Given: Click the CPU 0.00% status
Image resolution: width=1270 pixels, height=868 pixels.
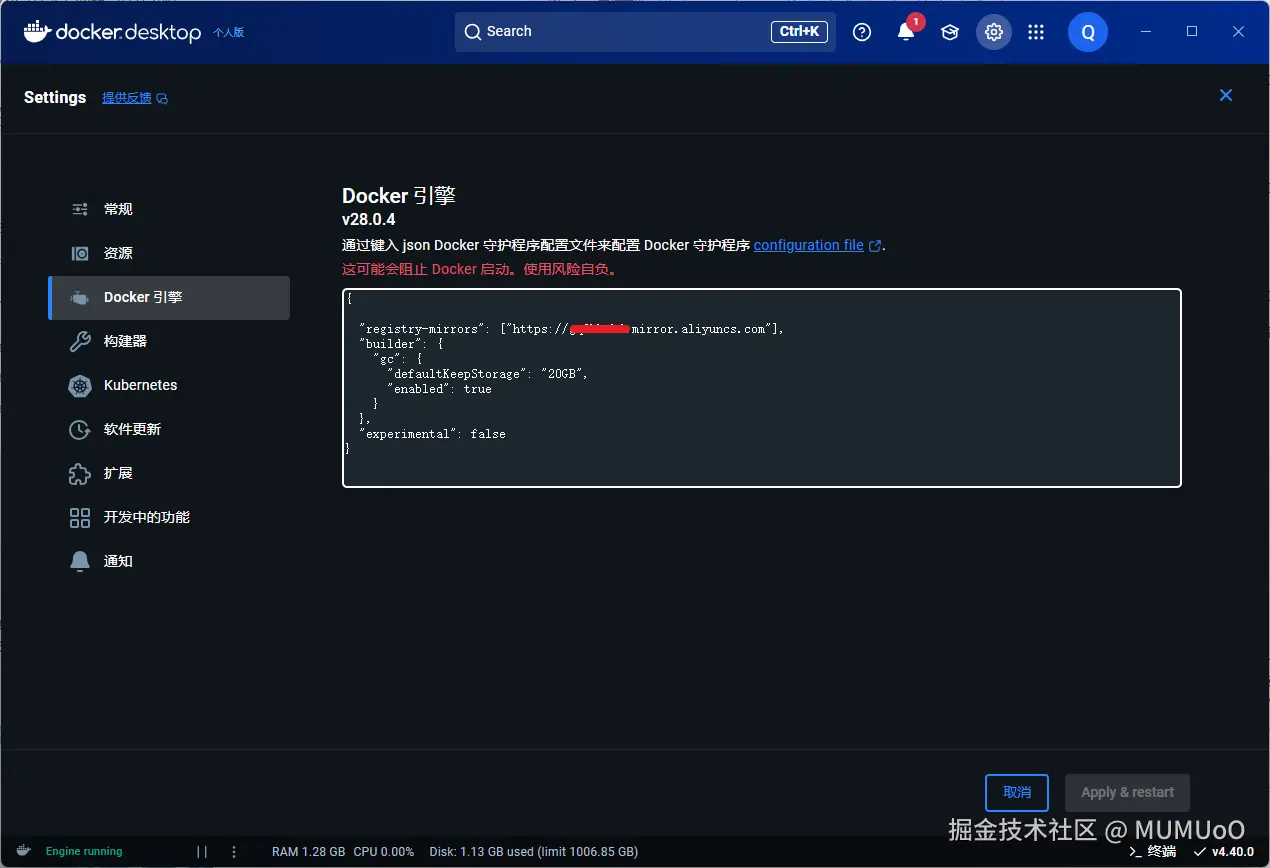Looking at the screenshot, I should [x=384, y=852].
